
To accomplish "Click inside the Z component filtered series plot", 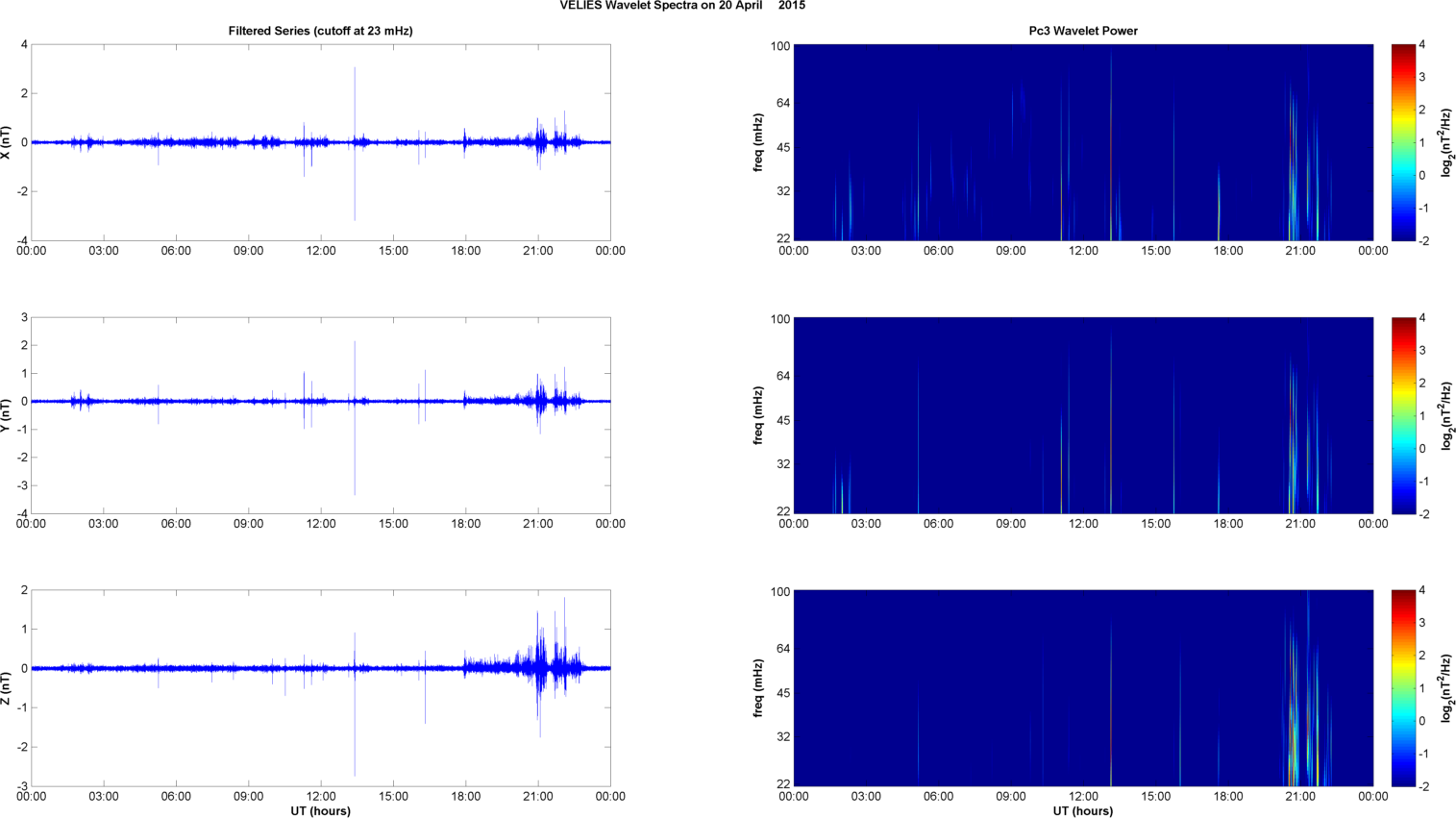I will coord(320,688).
